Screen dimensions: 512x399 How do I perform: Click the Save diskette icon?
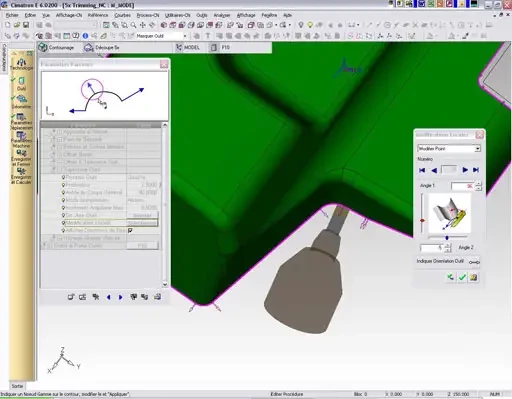click(x=26, y=25)
